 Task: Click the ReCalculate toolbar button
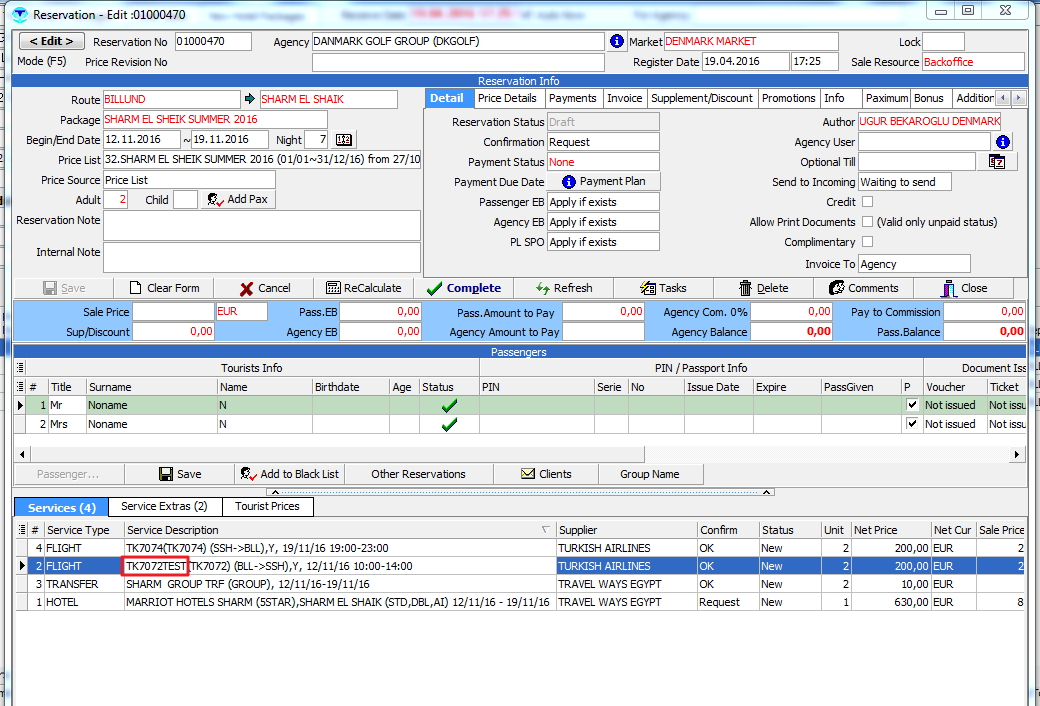[x=364, y=288]
